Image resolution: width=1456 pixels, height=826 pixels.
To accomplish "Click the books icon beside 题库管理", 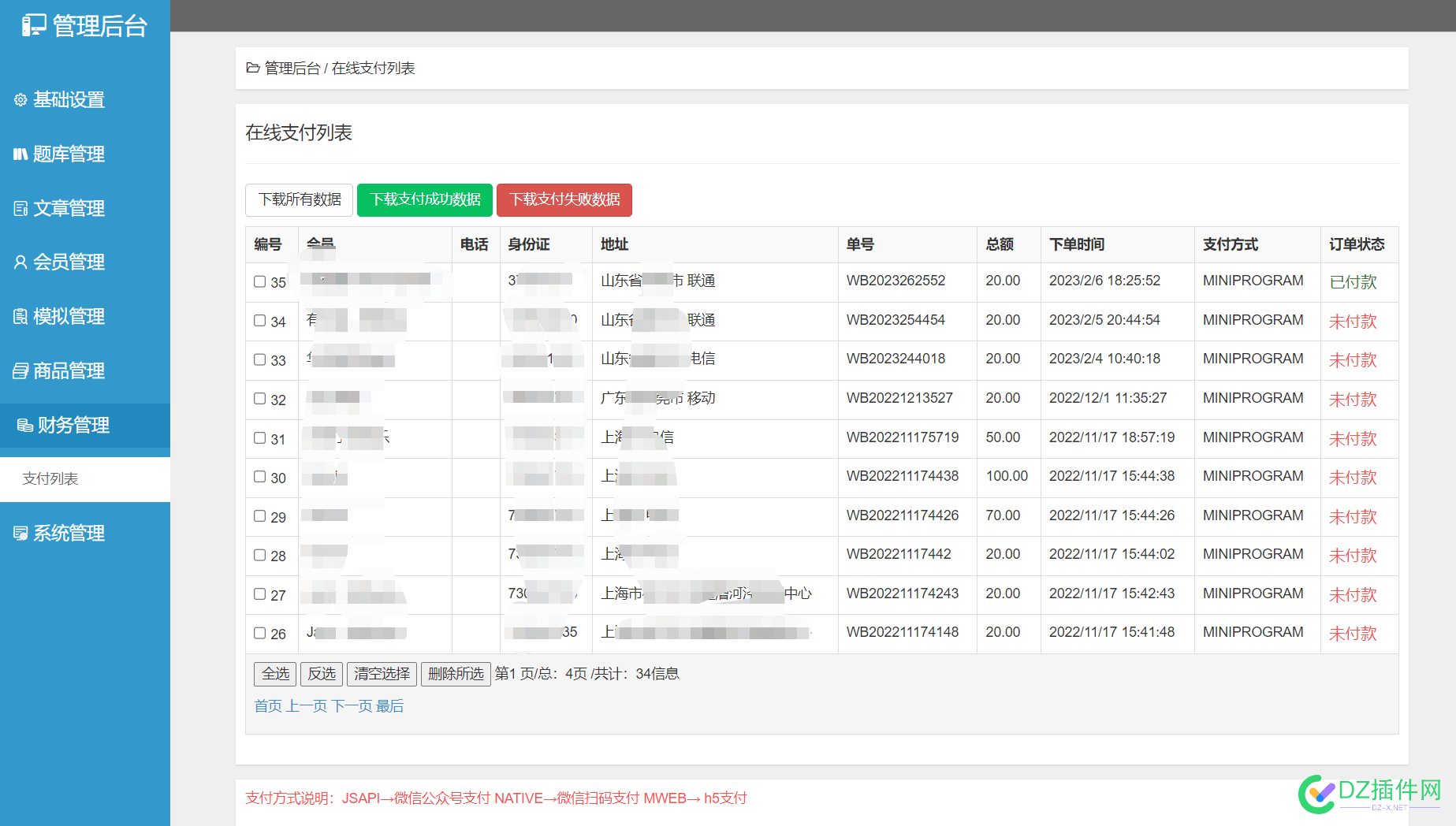I will pos(20,154).
